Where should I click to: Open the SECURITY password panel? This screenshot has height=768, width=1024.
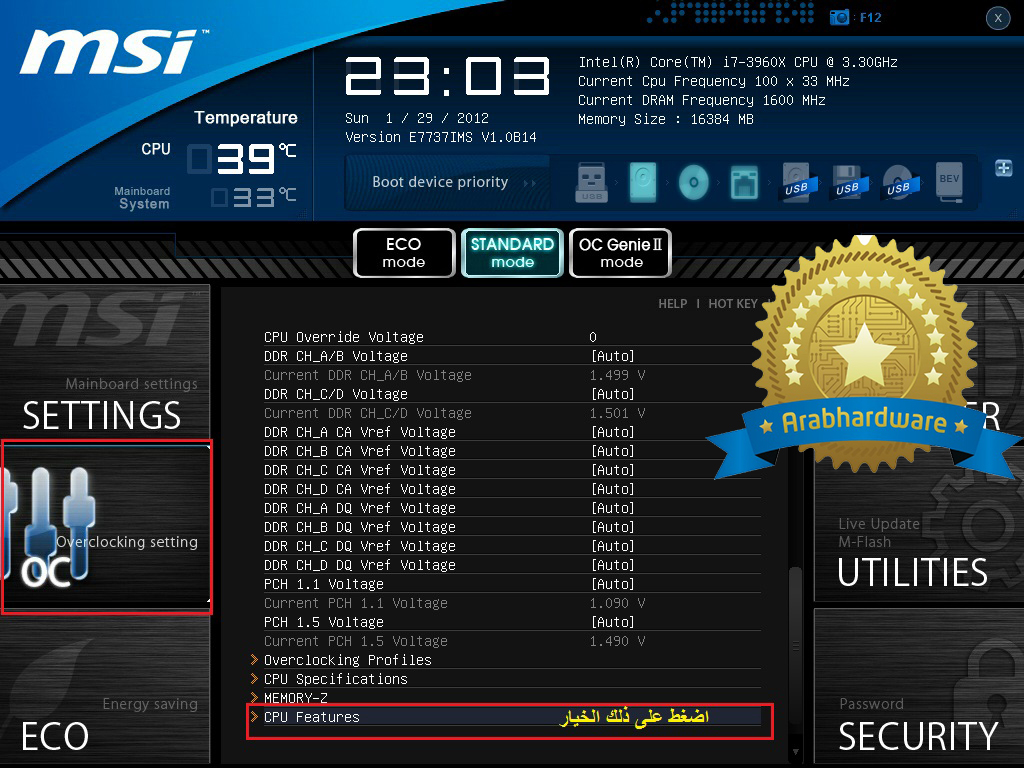click(x=919, y=686)
